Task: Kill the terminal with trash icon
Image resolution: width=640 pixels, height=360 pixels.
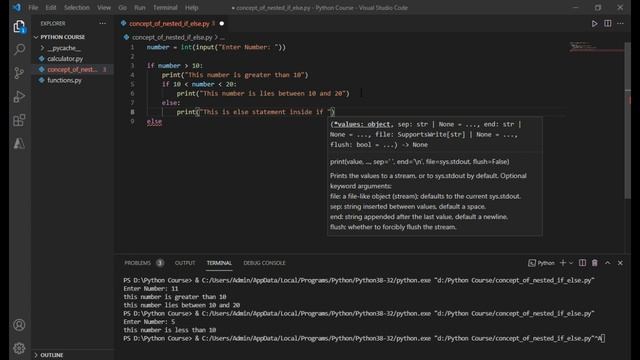Action: (595, 263)
